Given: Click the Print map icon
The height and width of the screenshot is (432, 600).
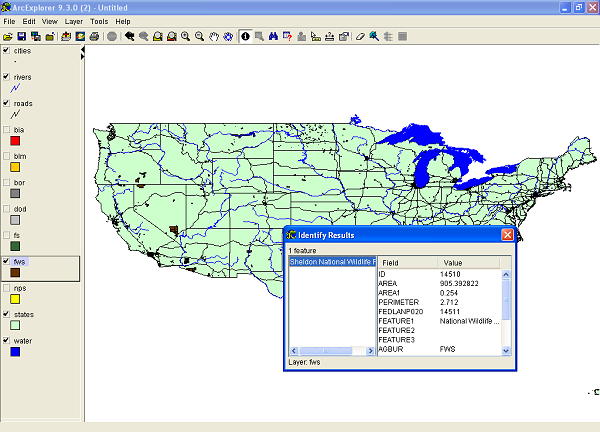Looking at the screenshot, I should (x=94, y=36).
